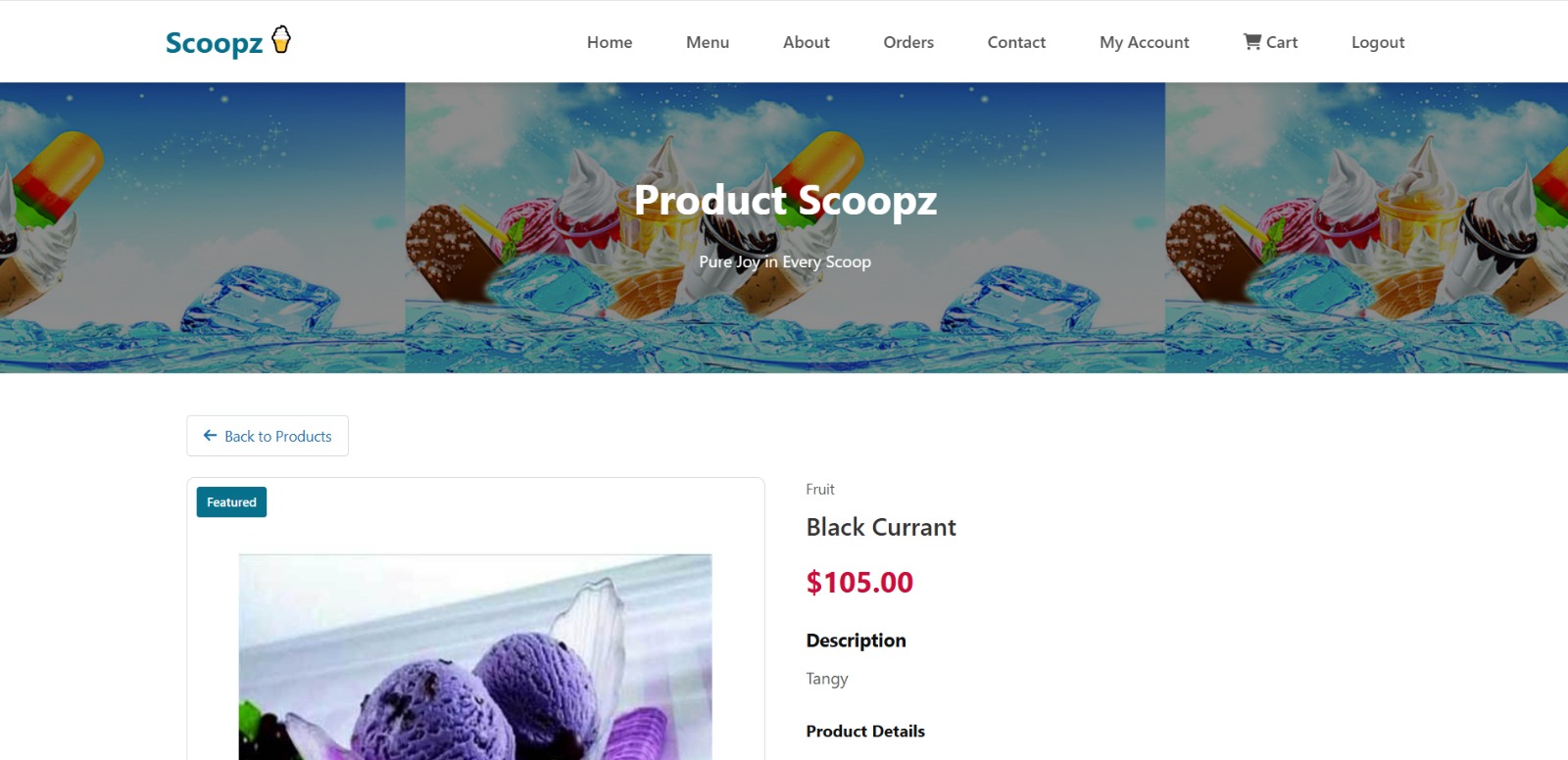Viewport: 1568px width, 760px height.
Task: Click the $105.00 price
Action: [859, 583]
